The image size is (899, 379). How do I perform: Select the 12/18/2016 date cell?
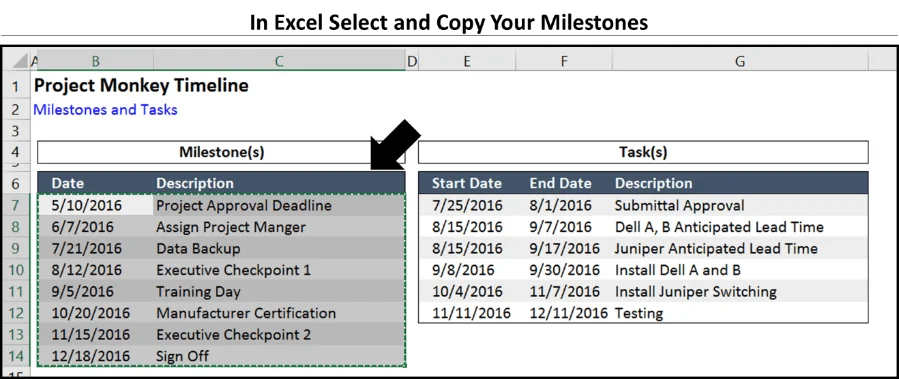[x=96, y=356]
